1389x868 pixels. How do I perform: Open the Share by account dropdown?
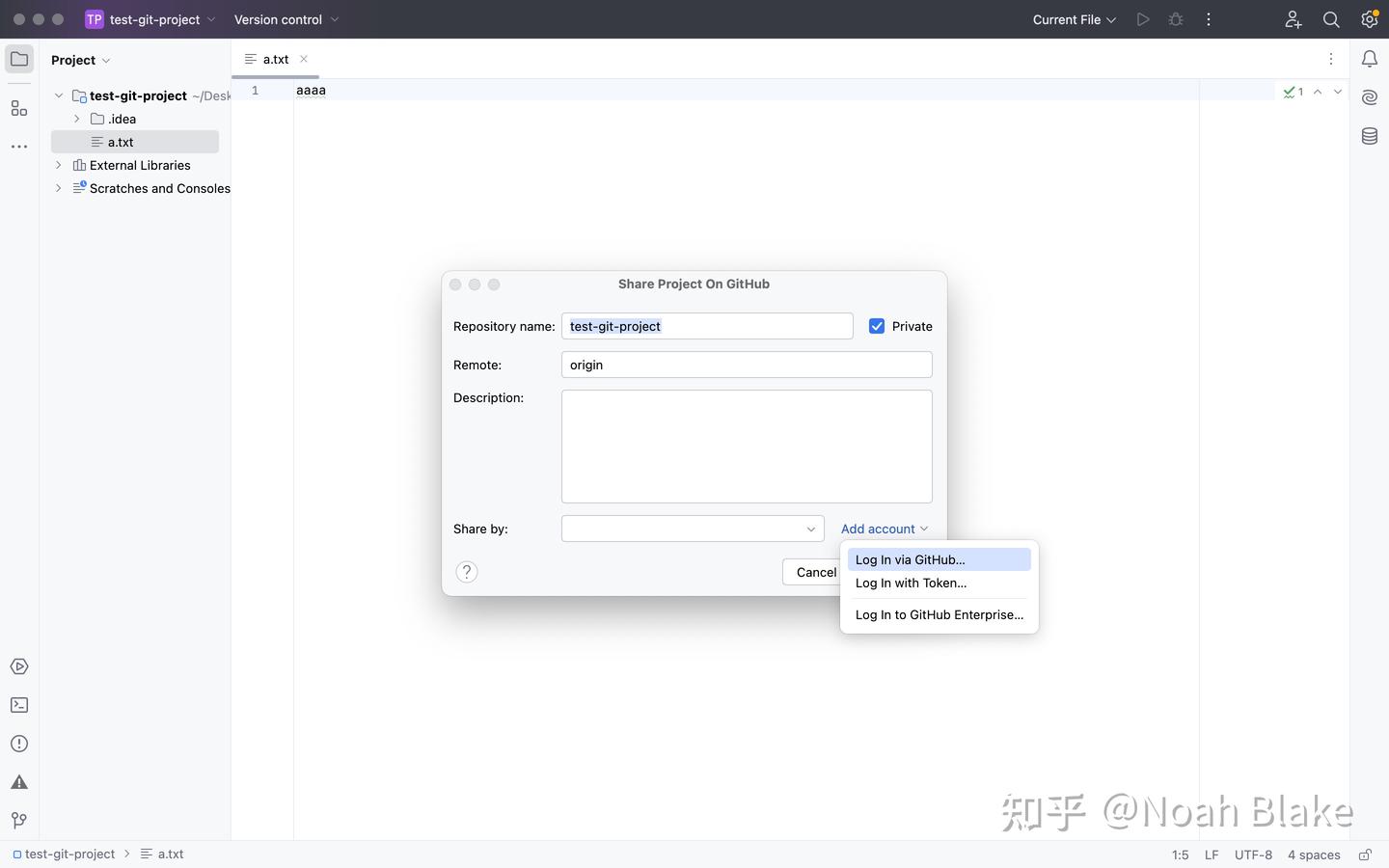click(x=693, y=529)
